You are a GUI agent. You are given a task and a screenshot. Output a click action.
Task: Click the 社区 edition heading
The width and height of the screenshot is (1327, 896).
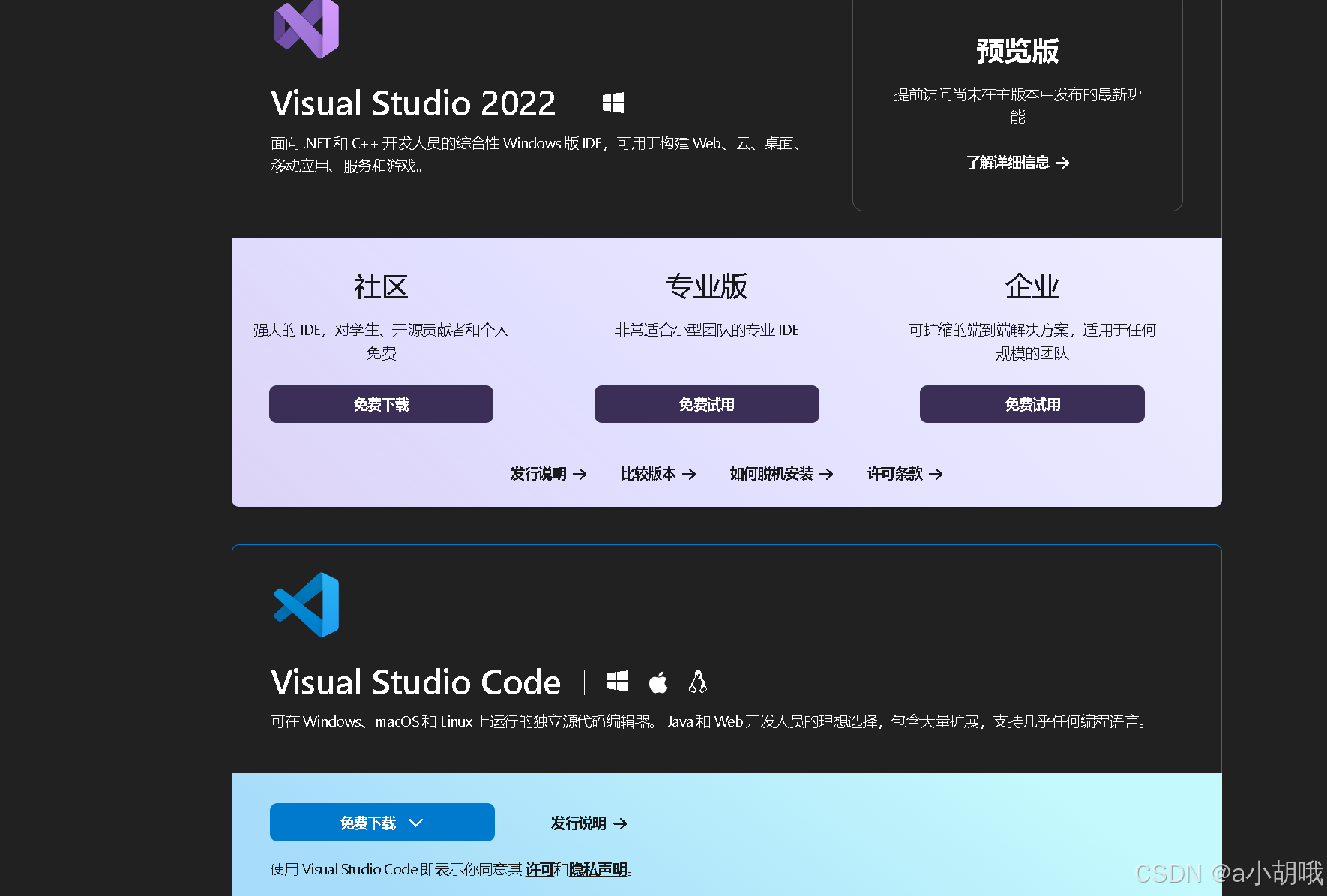tap(381, 286)
